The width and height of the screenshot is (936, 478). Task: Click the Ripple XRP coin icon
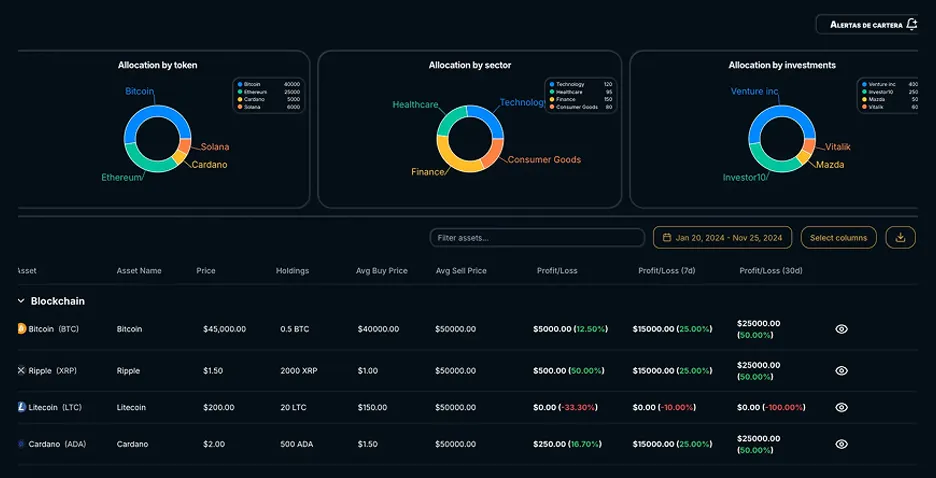coord(21,371)
